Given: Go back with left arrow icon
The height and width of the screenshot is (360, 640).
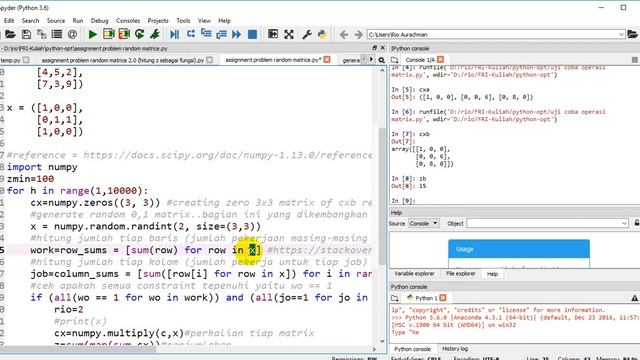Looking at the screenshot, I should (344, 35).
